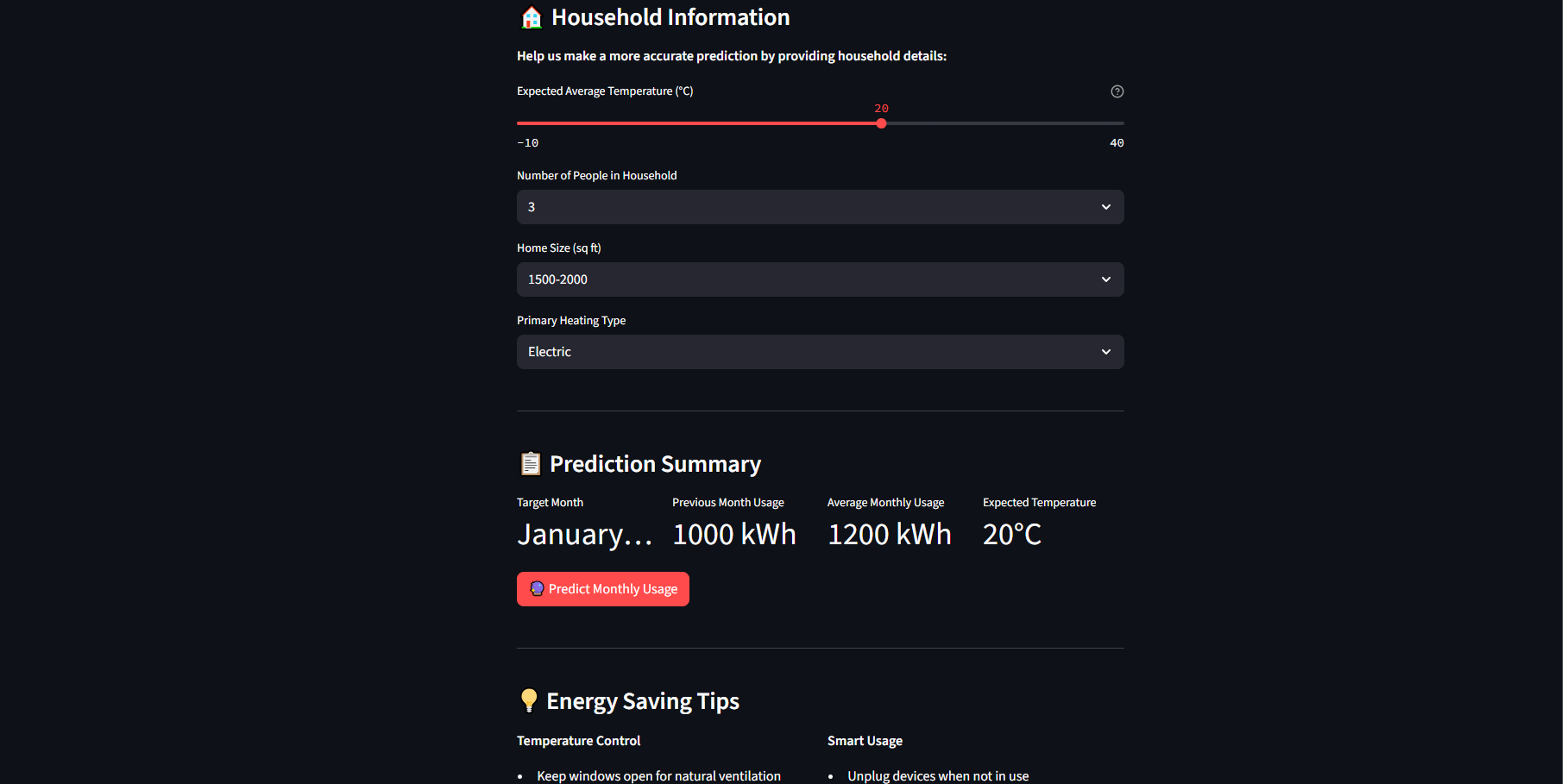
Task: Click the 1000 kWh previous month value
Action: point(734,535)
